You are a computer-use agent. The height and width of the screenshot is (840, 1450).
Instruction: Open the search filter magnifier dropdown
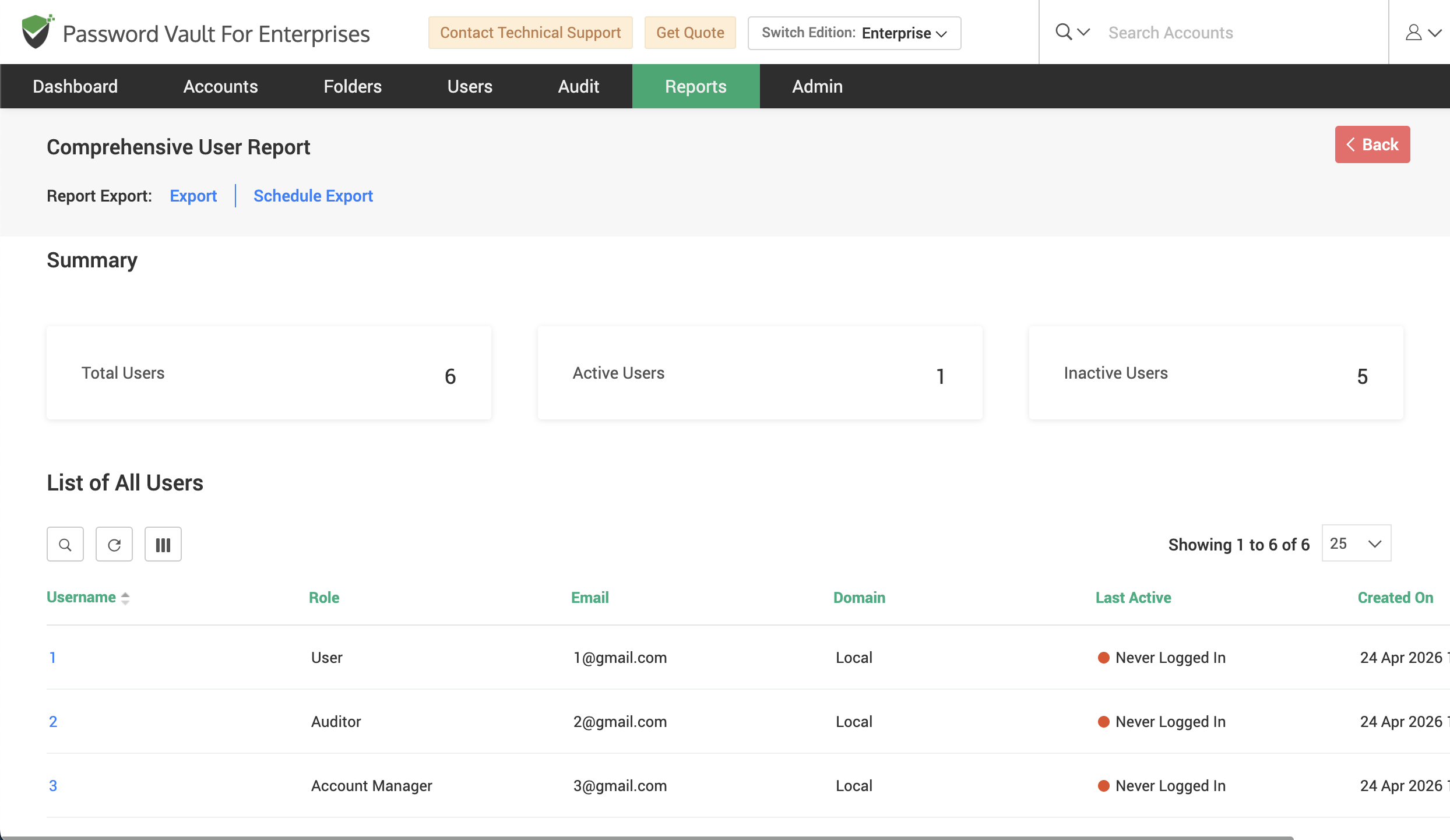coord(1072,32)
